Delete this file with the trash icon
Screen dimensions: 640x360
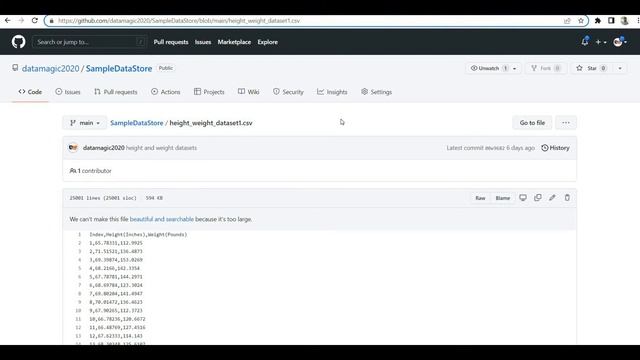pyautogui.click(x=567, y=198)
